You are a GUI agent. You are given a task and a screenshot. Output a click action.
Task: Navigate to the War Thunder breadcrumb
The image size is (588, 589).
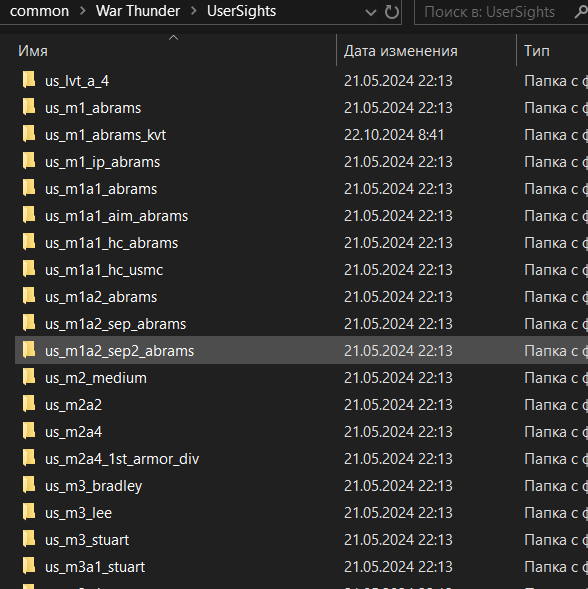(138, 11)
